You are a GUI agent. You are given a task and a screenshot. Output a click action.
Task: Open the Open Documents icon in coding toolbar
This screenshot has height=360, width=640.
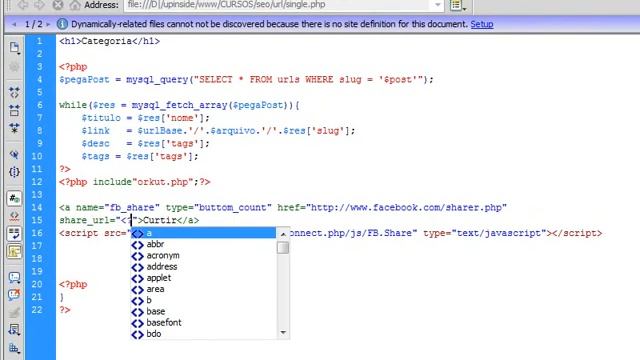pos(15,48)
